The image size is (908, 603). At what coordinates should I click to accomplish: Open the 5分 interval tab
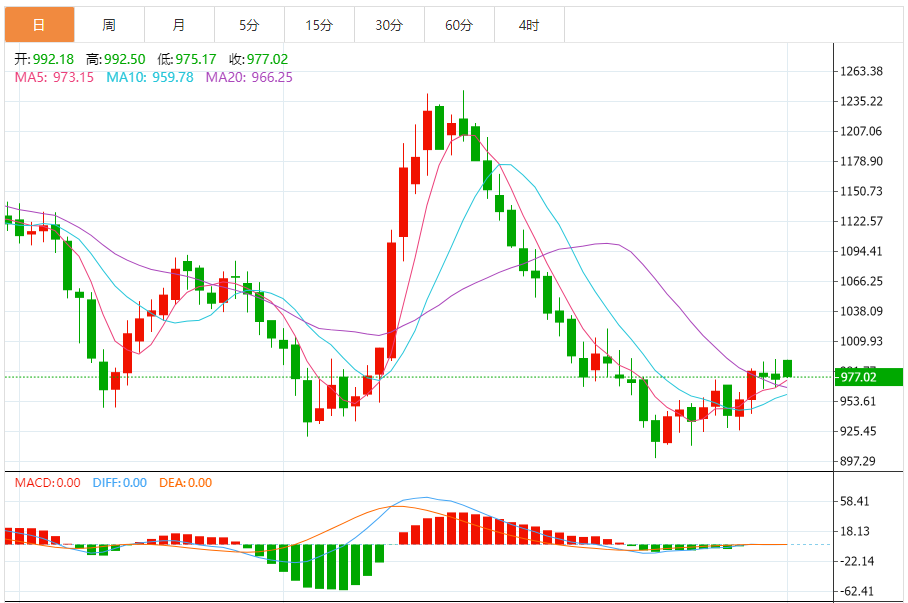pyautogui.click(x=250, y=25)
